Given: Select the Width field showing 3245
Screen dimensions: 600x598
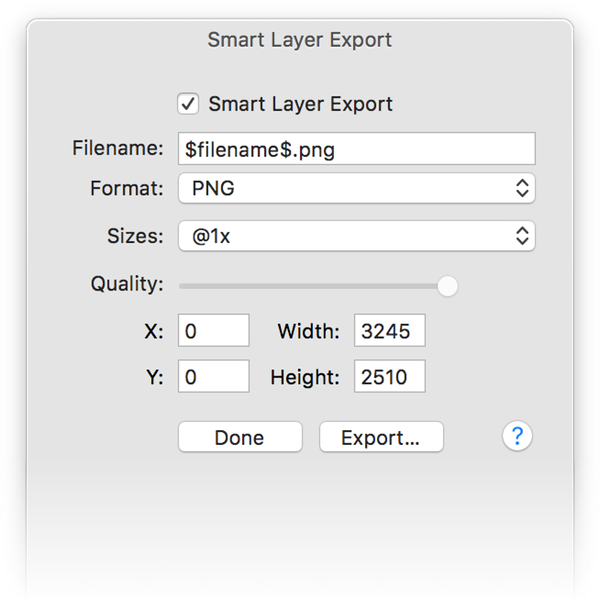Looking at the screenshot, I should [389, 330].
